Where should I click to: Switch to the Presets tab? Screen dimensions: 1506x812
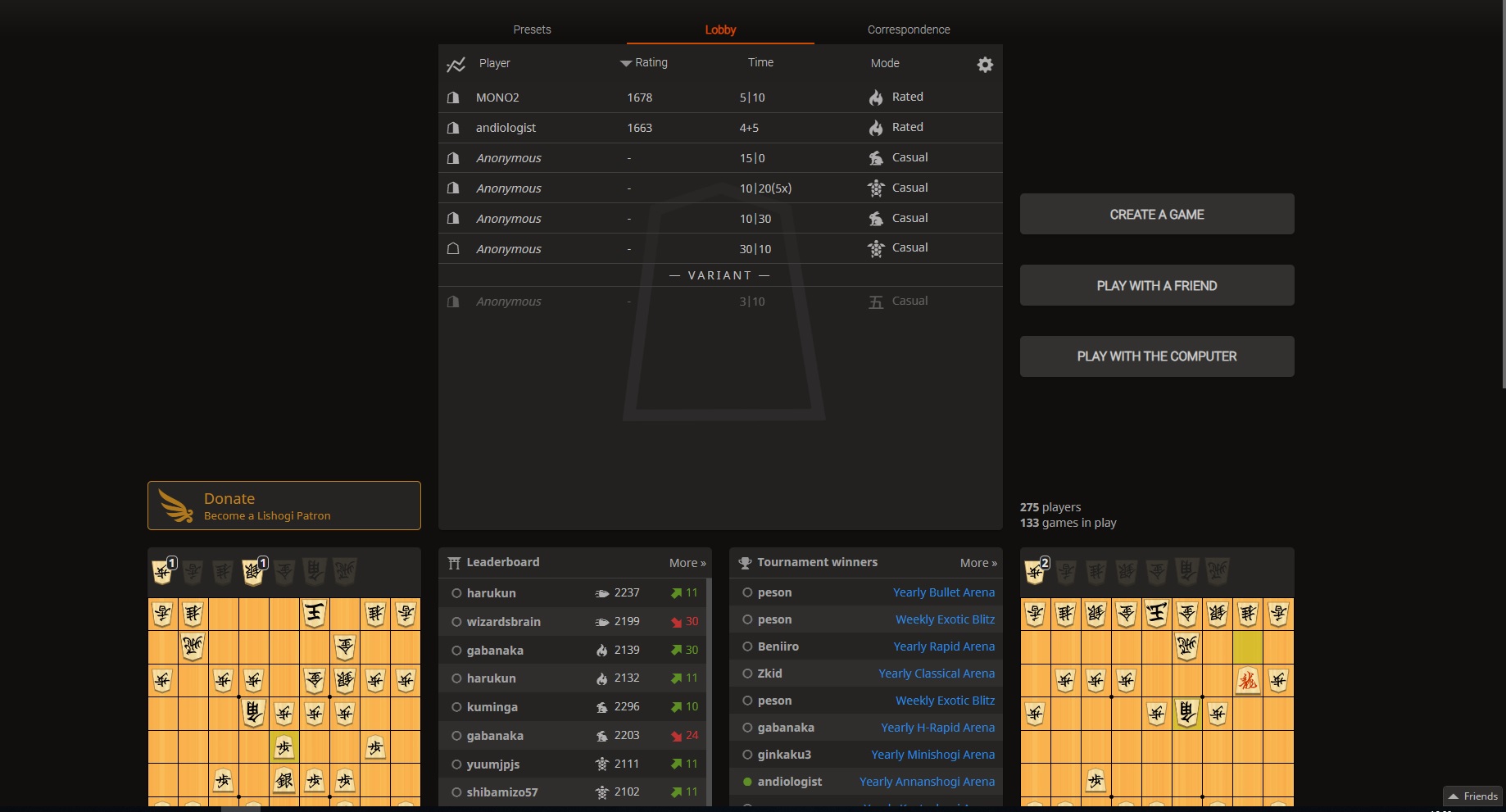tap(532, 29)
